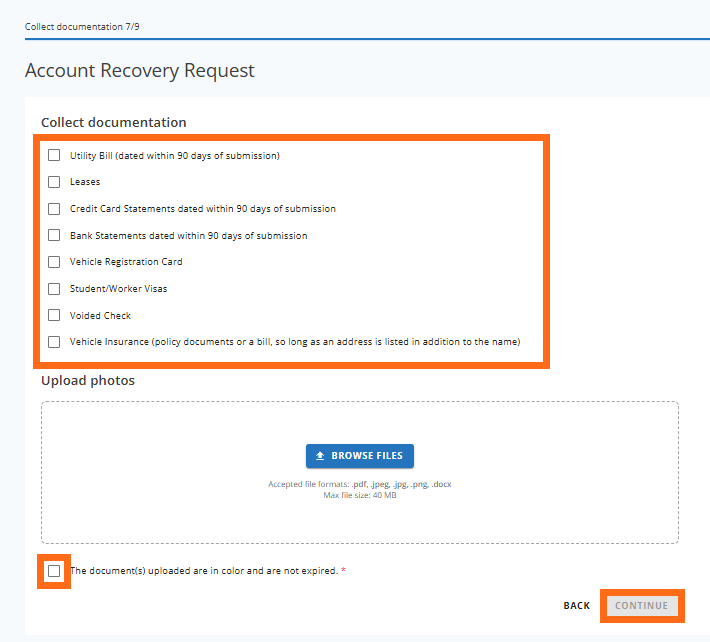710x642 pixels.
Task: Click the 'Credit Card Statements dated within 90 days' label
Action: [x=203, y=209]
